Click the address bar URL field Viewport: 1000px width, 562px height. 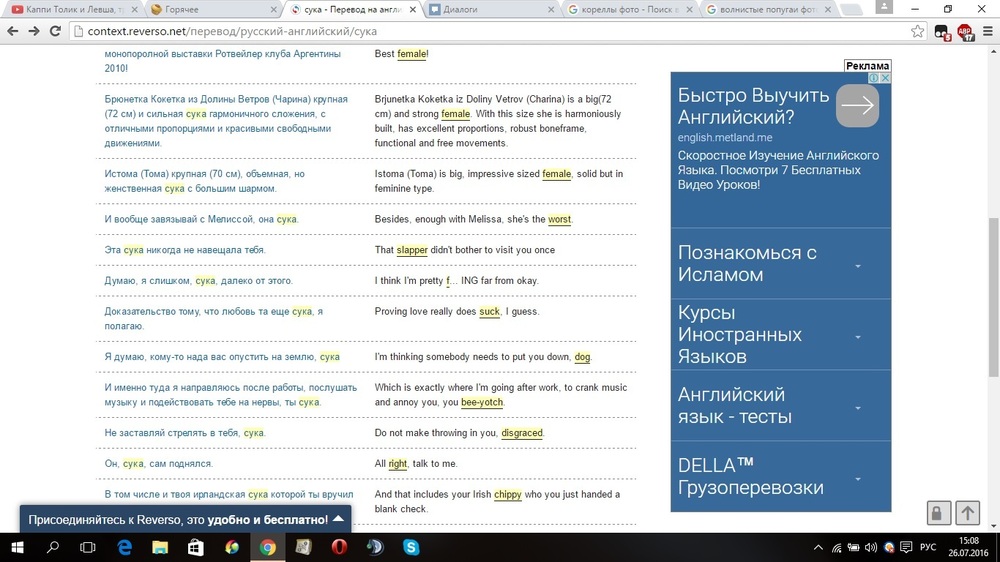click(490, 31)
